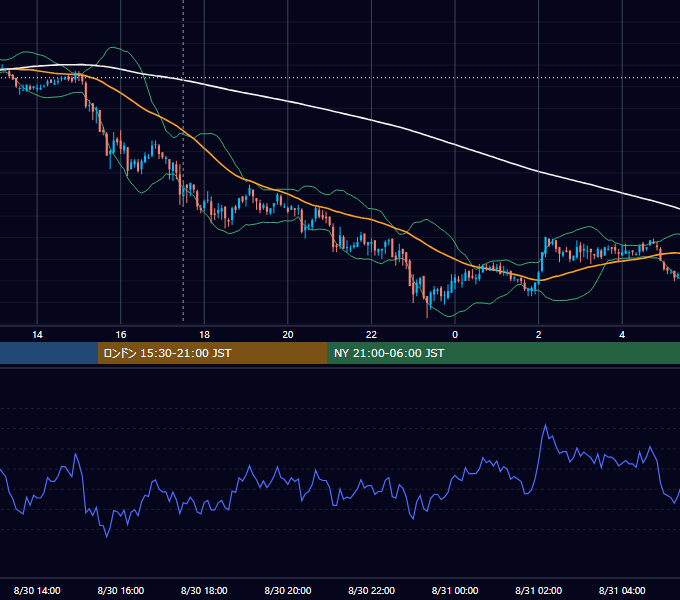Click the London 15:30-21:00 JST session bar

(x=212, y=353)
